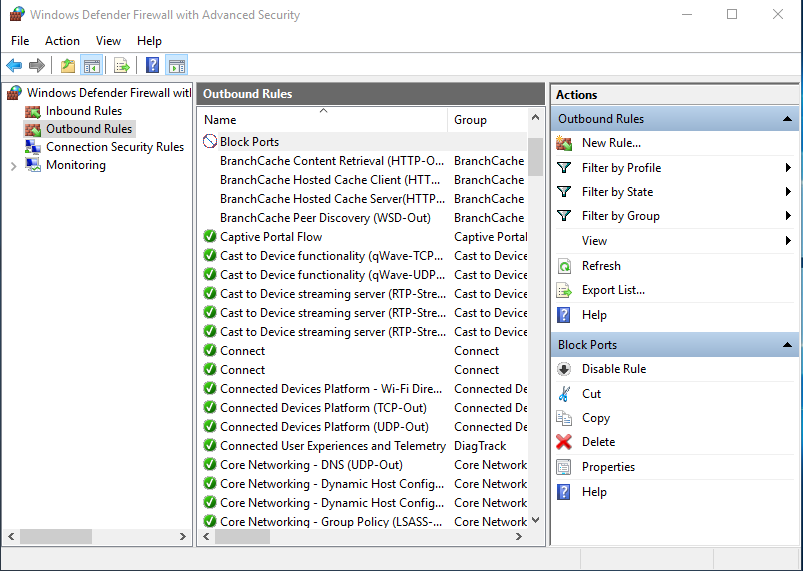The height and width of the screenshot is (571, 803).
Task: Open Properties for the Block Ports rule
Action: coord(608,467)
